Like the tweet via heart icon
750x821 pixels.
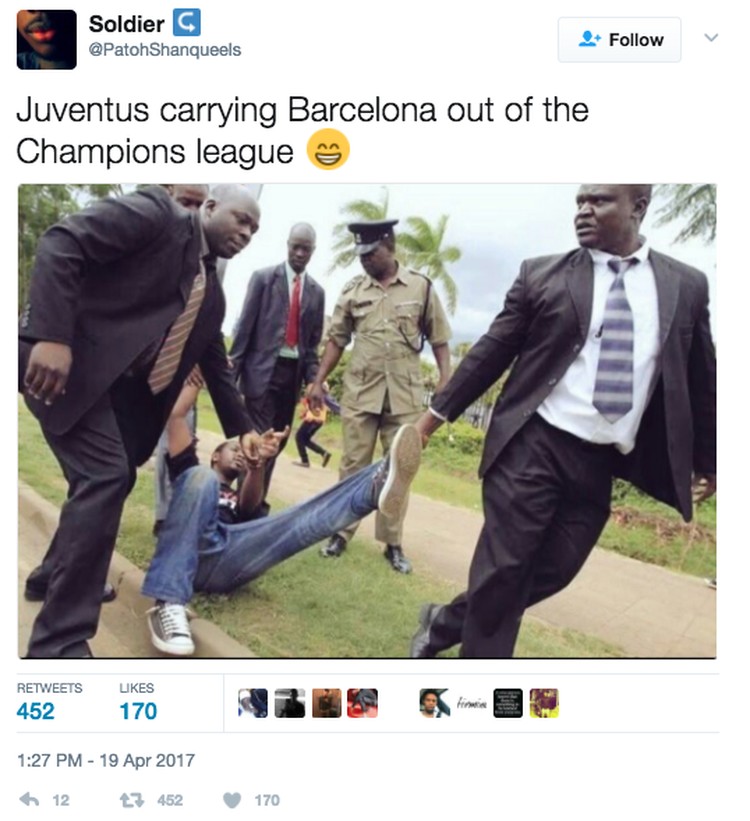[231, 800]
